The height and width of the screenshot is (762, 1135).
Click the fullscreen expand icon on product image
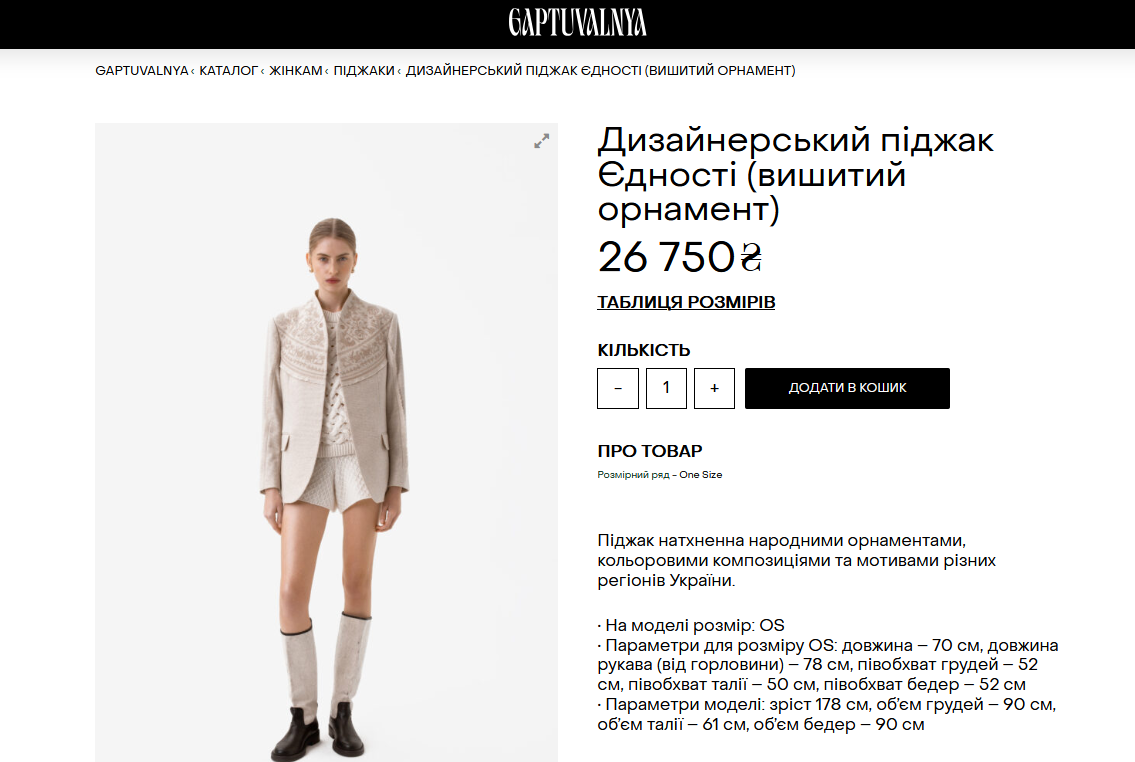pos(541,141)
